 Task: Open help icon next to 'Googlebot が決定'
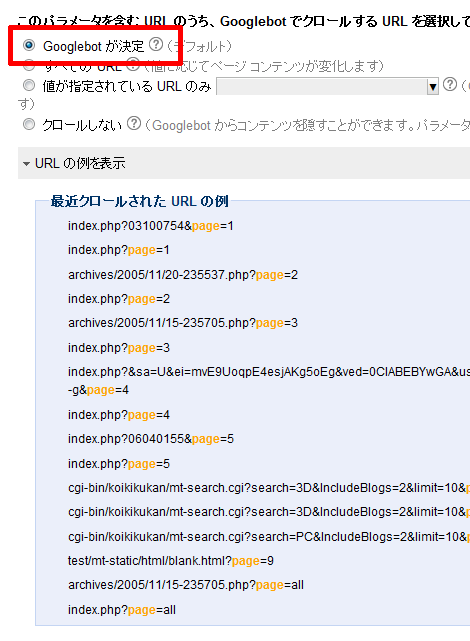coord(156,44)
